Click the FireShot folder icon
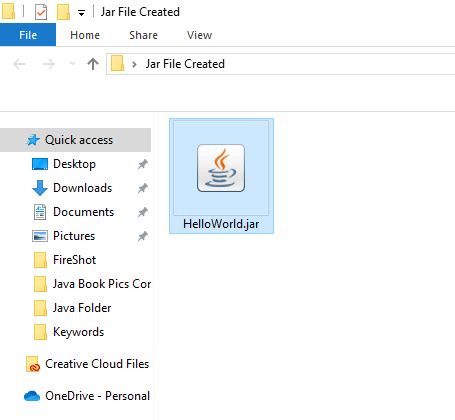Screen dimensions: 455x420 click(40, 260)
